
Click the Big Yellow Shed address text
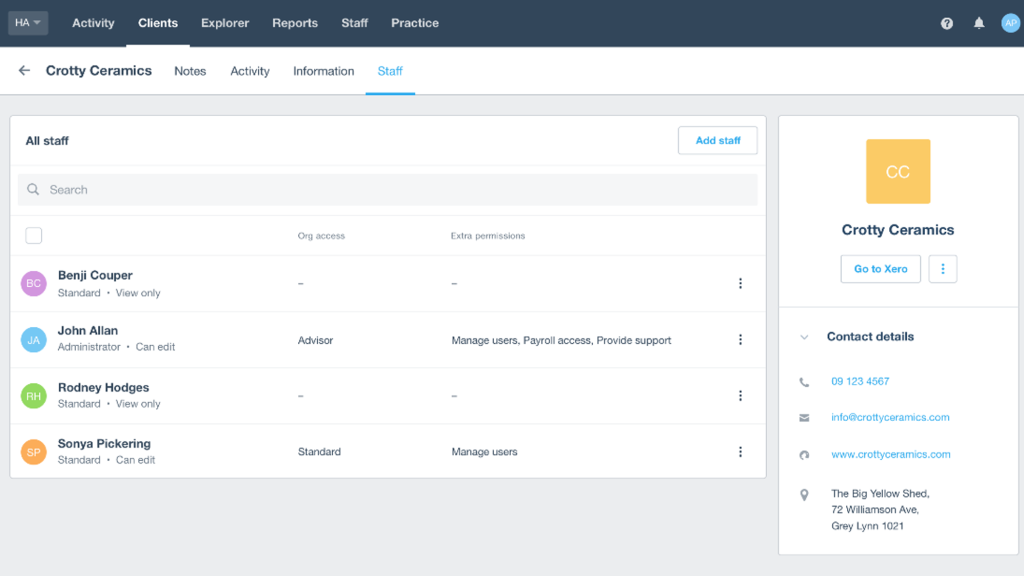880,510
